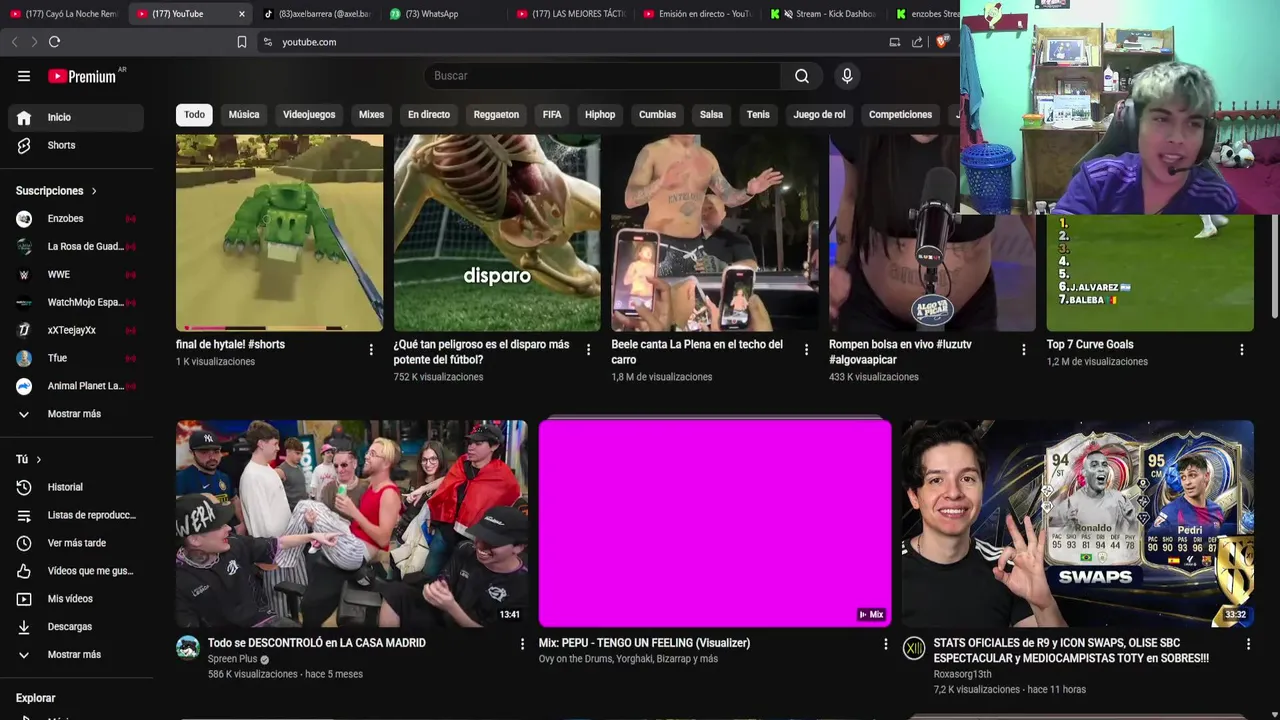Open options for 'Rompen bolsa en vivo' short
Screen dimensions: 1280x720
(x=1023, y=350)
